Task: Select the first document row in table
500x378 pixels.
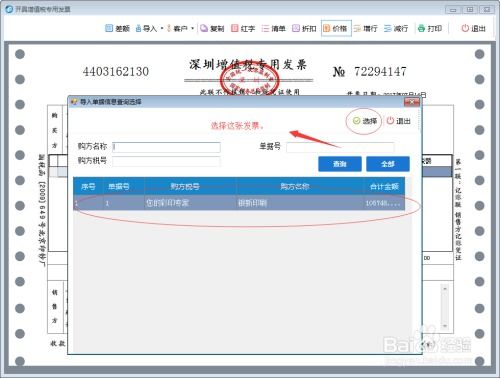Action: (239, 203)
